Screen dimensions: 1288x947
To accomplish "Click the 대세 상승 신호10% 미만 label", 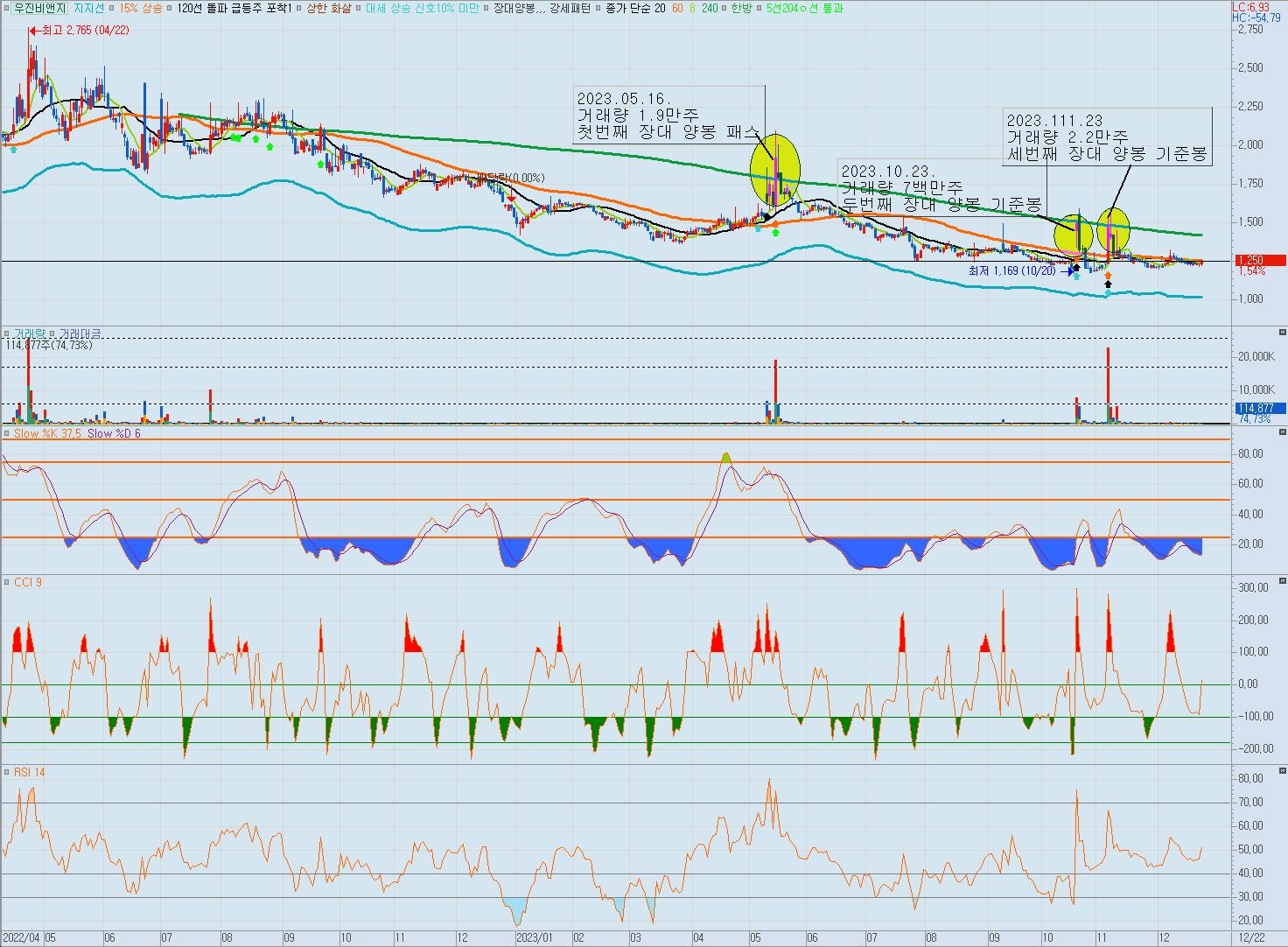I will (x=422, y=8).
